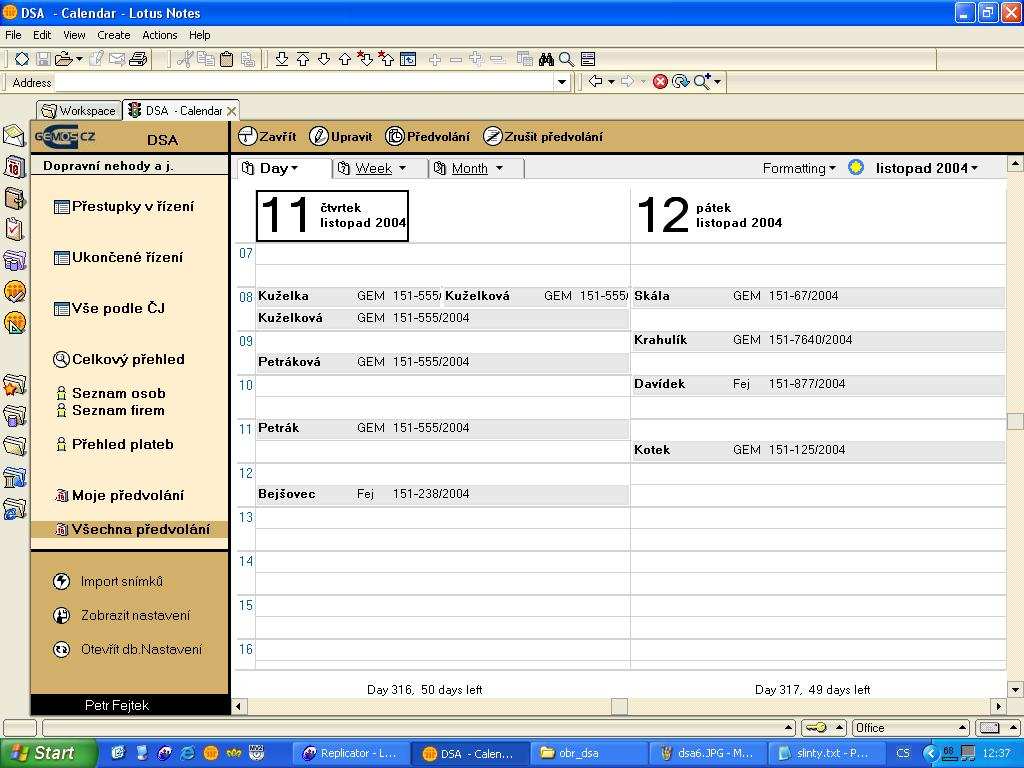
Task: Open the listopad 2004 date picker
Action: (x=927, y=168)
